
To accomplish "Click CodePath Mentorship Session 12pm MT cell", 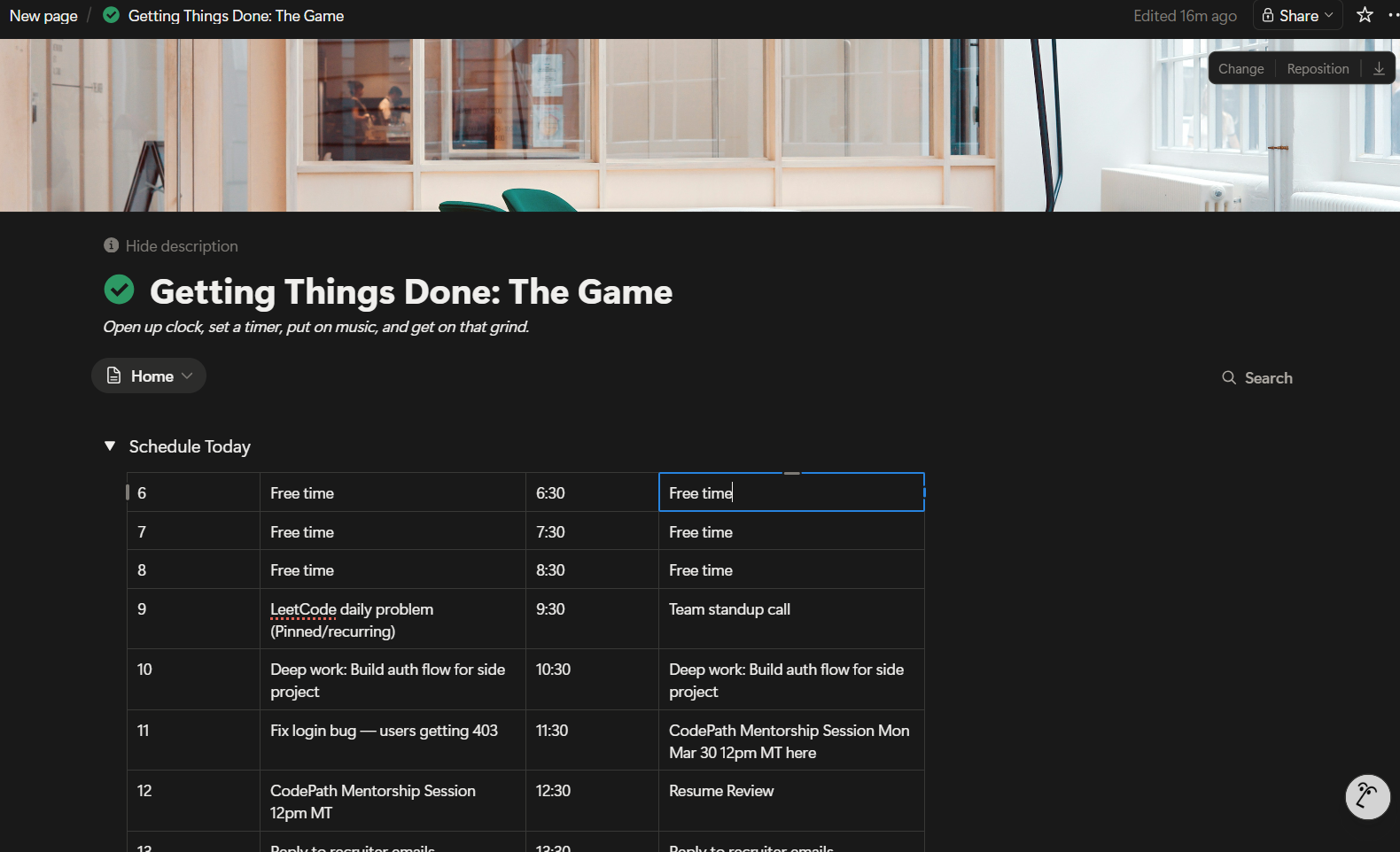I will [393, 801].
